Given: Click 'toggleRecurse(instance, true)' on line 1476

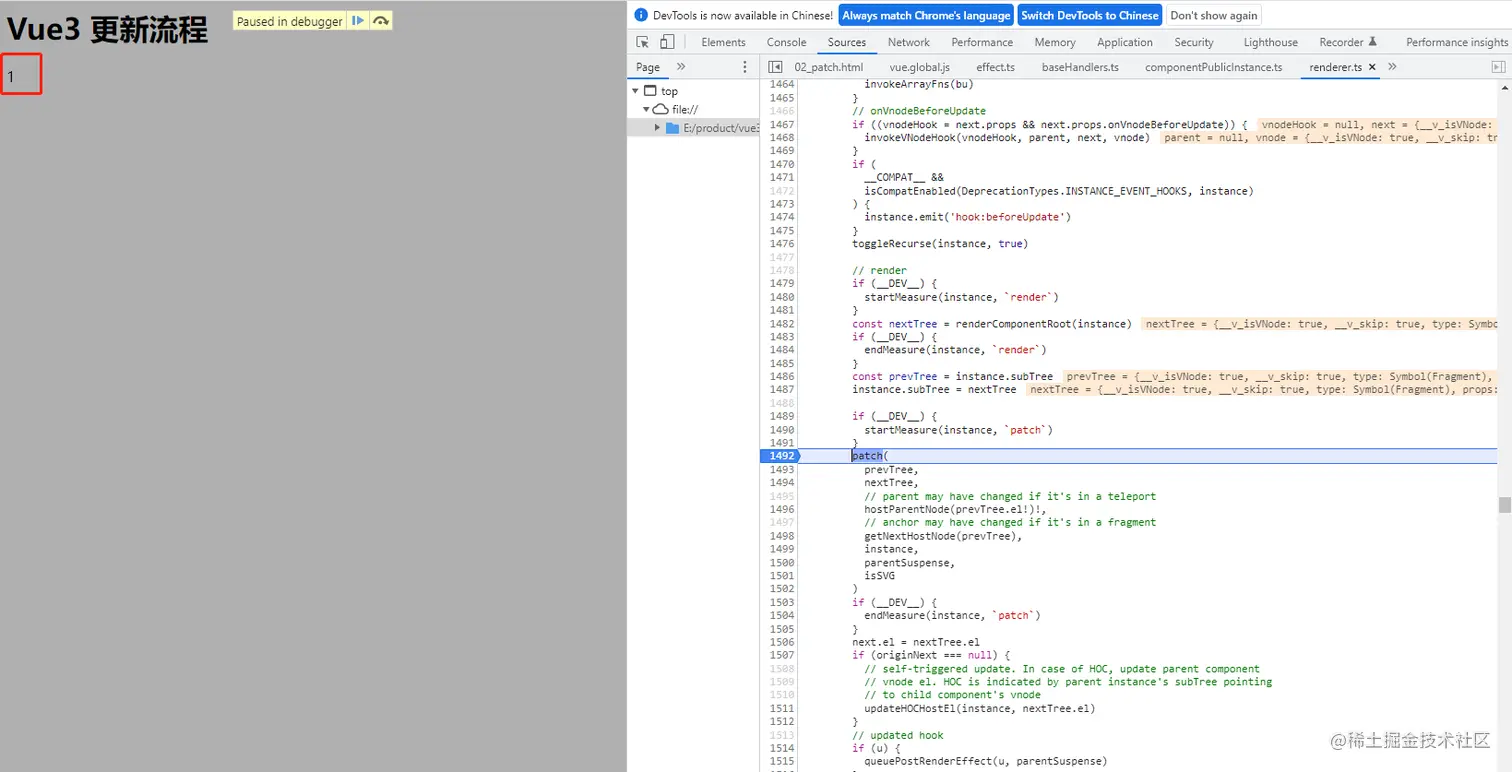Looking at the screenshot, I should pyautogui.click(x=939, y=244).
